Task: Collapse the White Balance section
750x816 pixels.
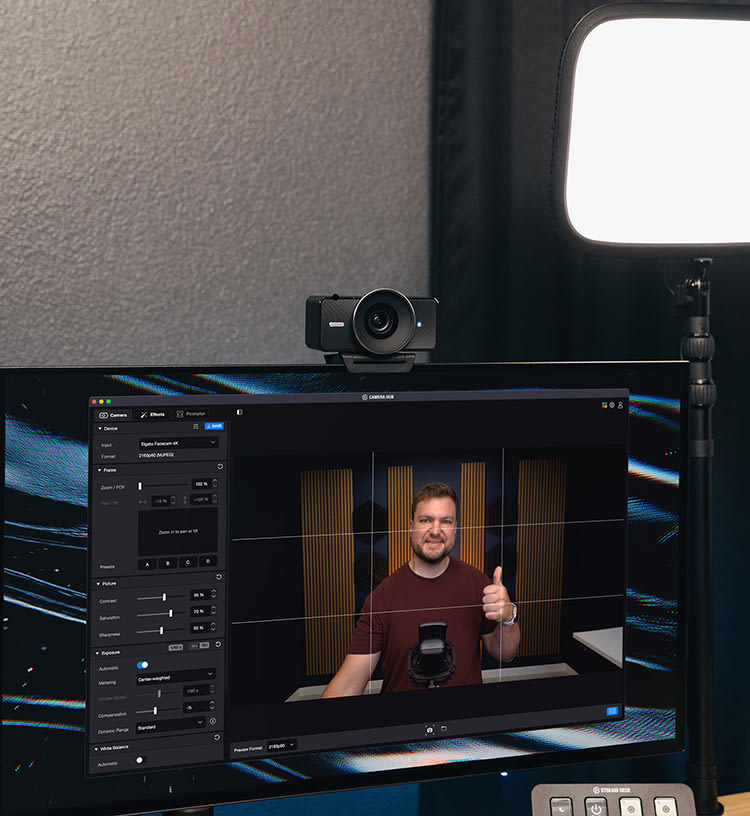Action: point(96,748)
